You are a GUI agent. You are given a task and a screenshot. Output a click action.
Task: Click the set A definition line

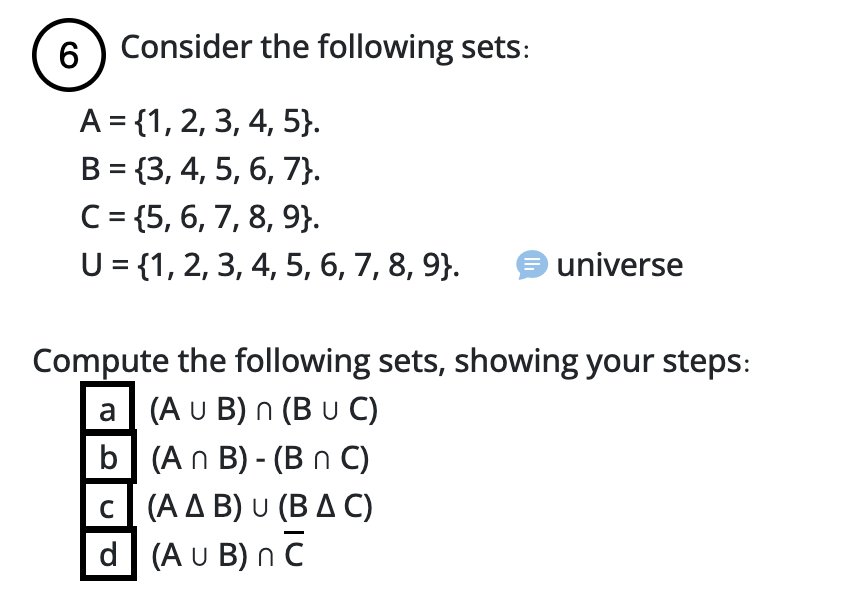coord(200,122)
